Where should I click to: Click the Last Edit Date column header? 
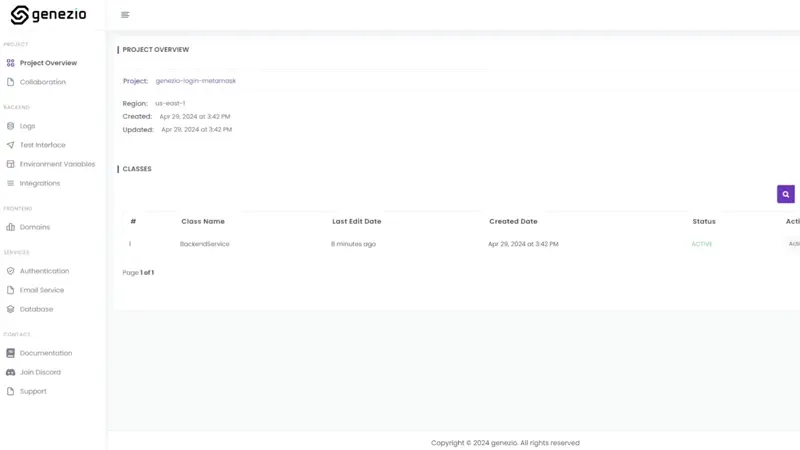(357, 221)
